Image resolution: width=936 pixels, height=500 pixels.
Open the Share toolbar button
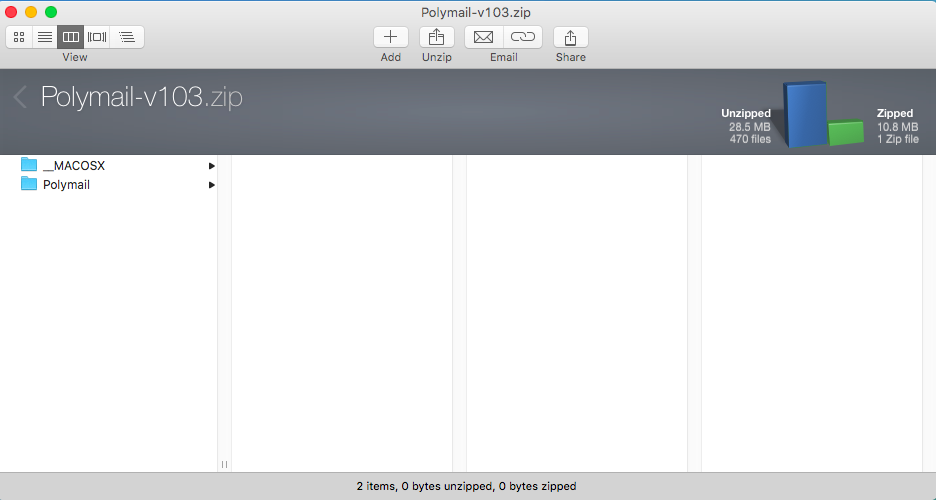pos(571,37)
